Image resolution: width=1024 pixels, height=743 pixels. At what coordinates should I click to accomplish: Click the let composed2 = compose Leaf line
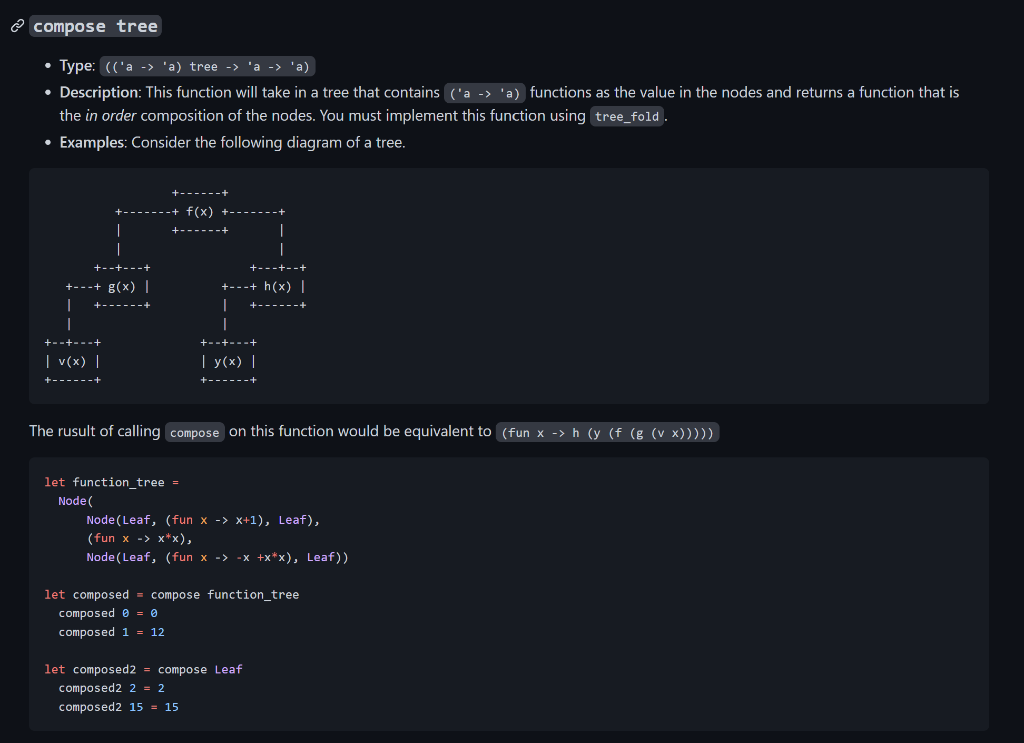point(145,669)
